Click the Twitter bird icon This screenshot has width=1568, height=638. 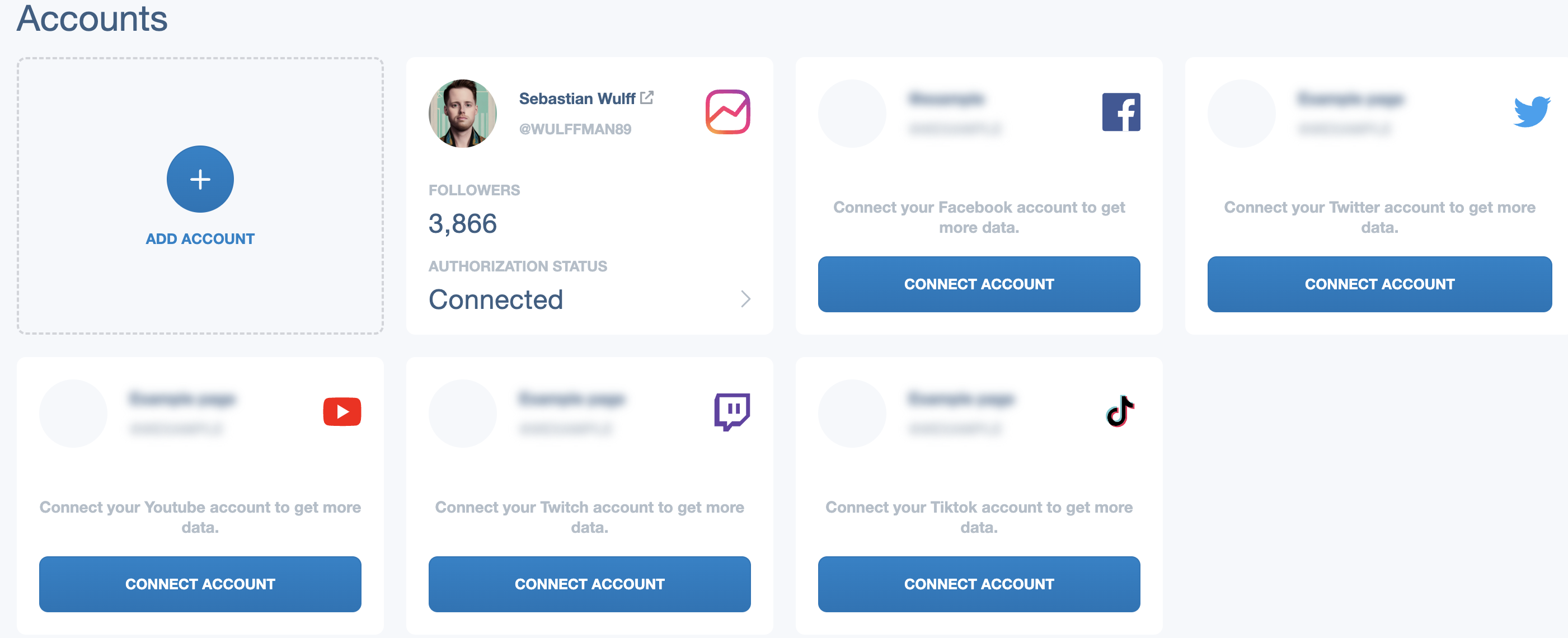pos(1532,111)
